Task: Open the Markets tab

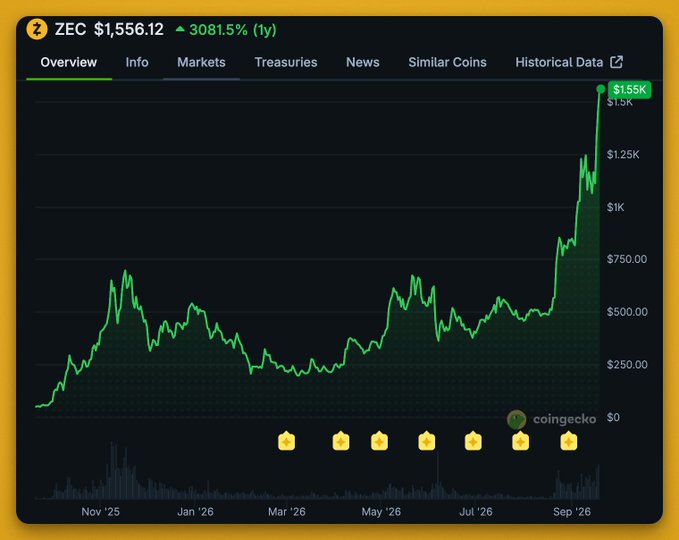Action: [201, 62]
